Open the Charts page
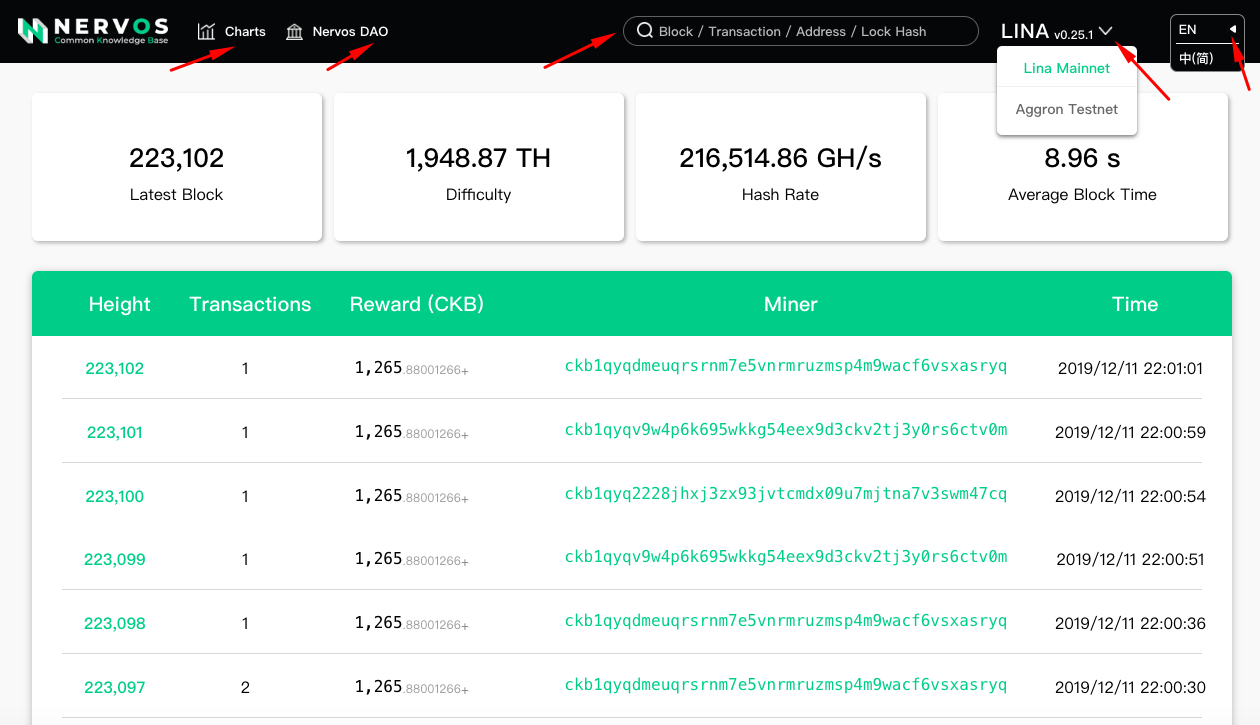This screenshot has height=725, width=1260. coord(245,32)
